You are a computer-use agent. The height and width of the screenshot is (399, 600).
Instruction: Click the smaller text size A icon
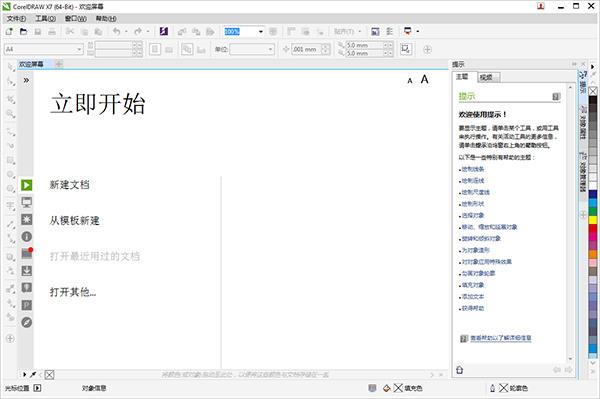click(410, 81)
